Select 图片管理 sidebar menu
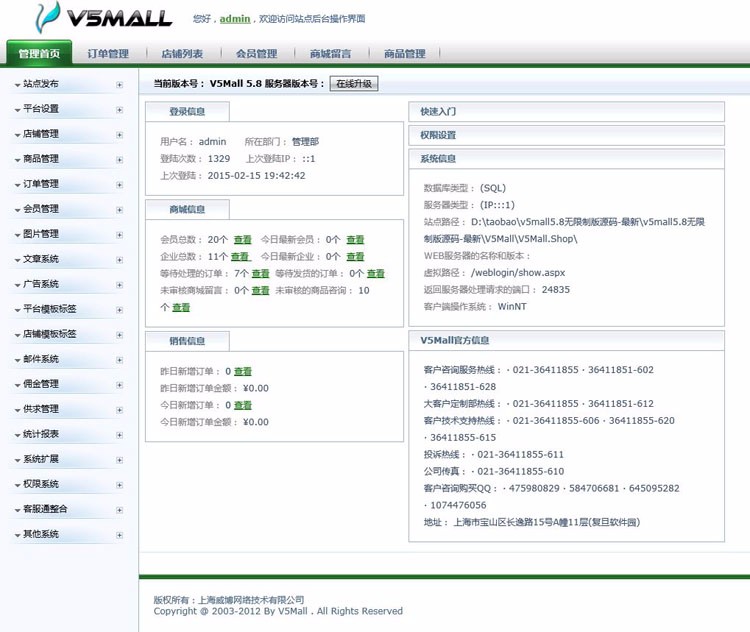This screenshot has height=632, width=750. [41, 234]
